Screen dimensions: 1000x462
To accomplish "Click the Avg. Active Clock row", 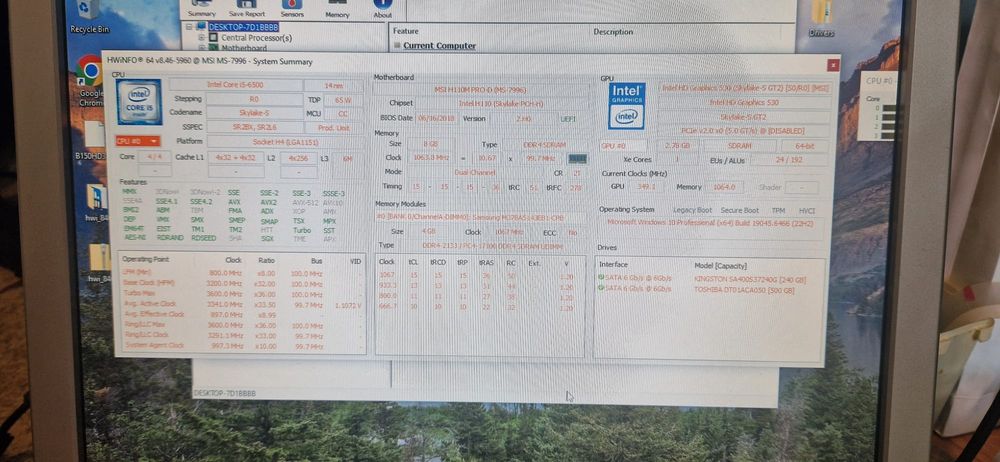I will point(242,304).
